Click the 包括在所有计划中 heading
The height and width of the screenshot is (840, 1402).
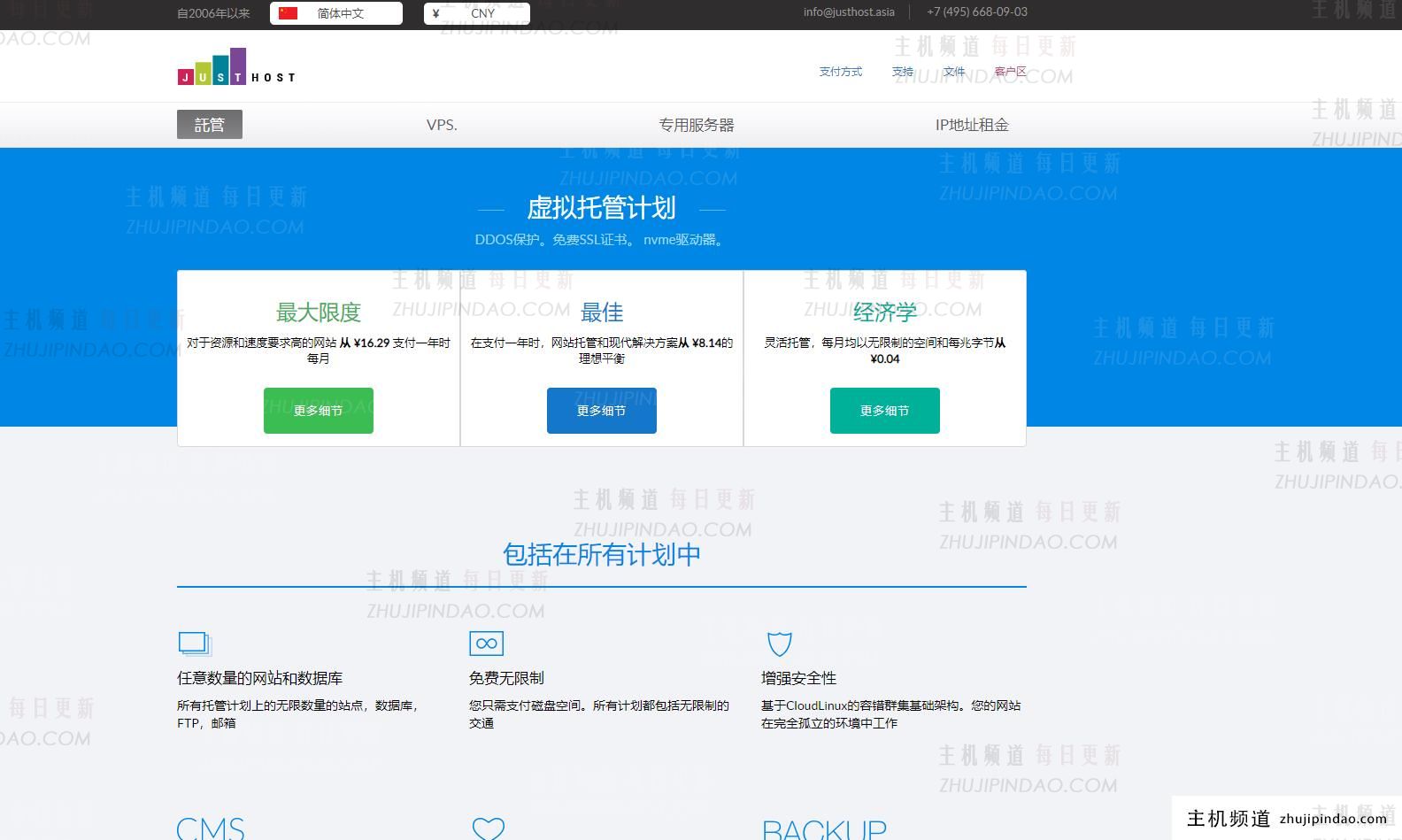(x=602, y=555)
